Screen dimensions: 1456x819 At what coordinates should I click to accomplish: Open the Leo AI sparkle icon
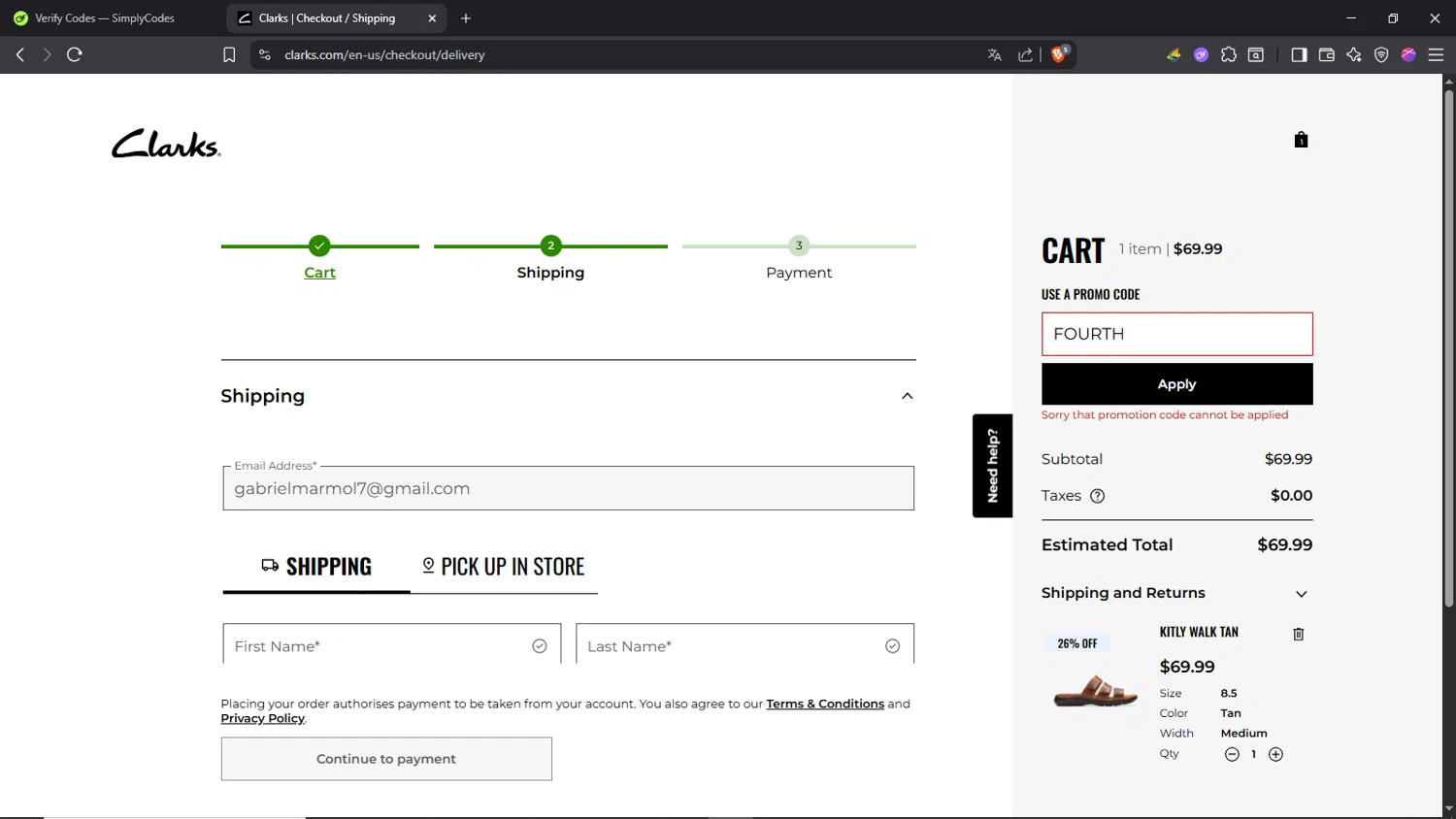(x=1354, y=55)
